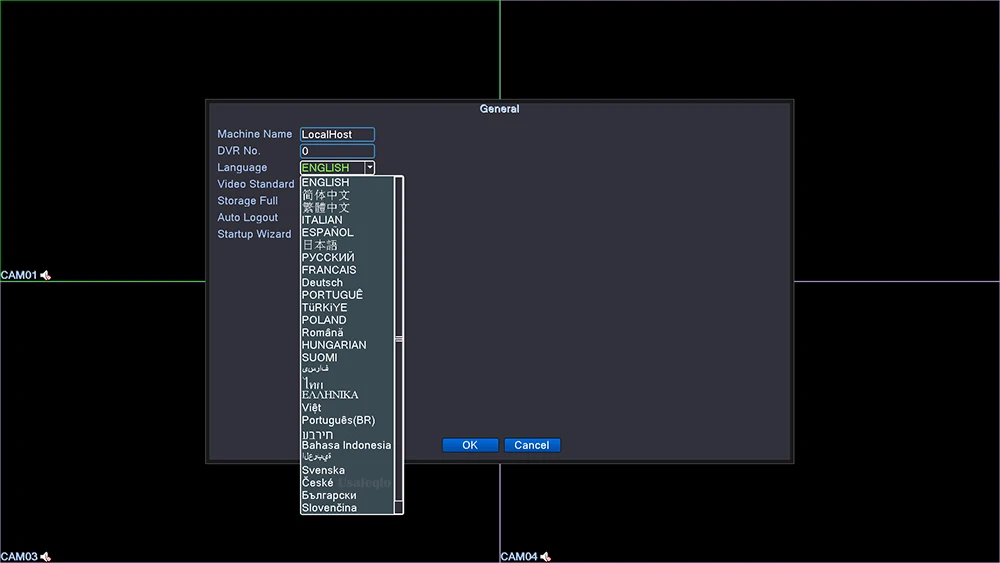Click the Storage Full label
The height and width of the screenshot is (563, 1000).
pyautogui.click(x=247, y=201)
